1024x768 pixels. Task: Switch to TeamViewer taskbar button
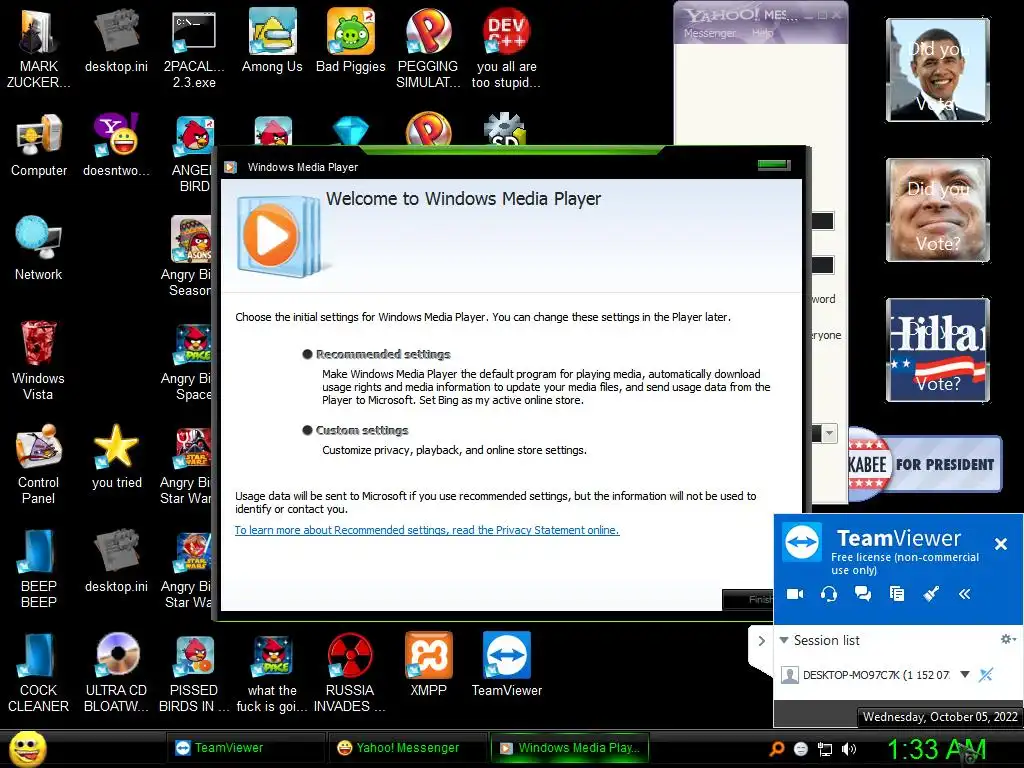[x=244, y=748]
